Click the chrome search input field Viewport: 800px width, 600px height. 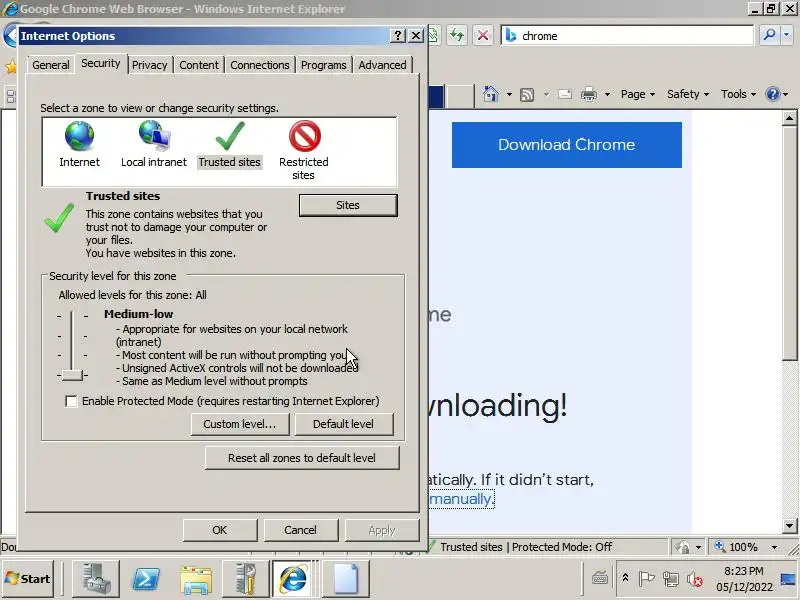click(628, 35)
